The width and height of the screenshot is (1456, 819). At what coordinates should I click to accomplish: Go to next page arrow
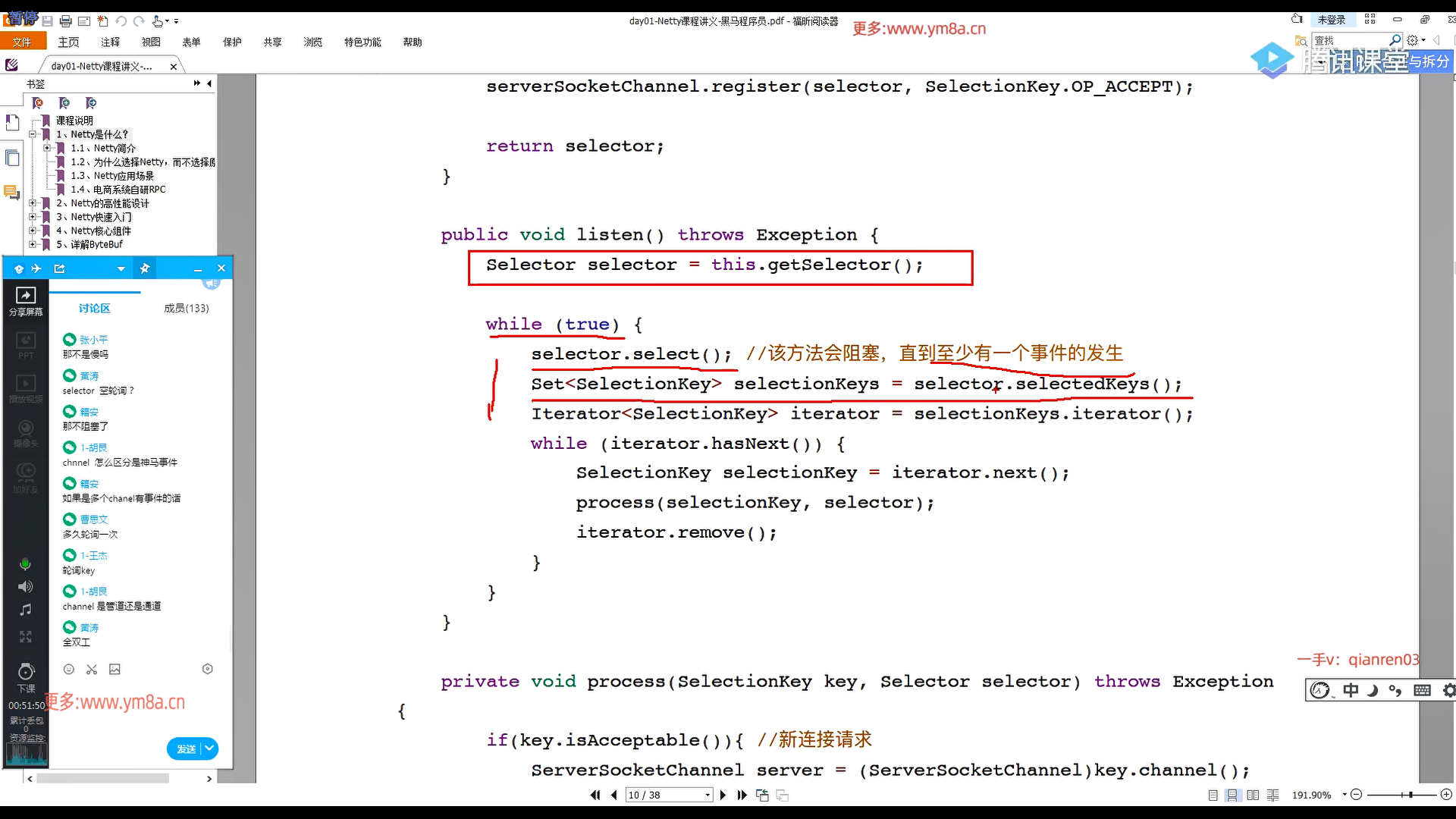pos(723,795)
